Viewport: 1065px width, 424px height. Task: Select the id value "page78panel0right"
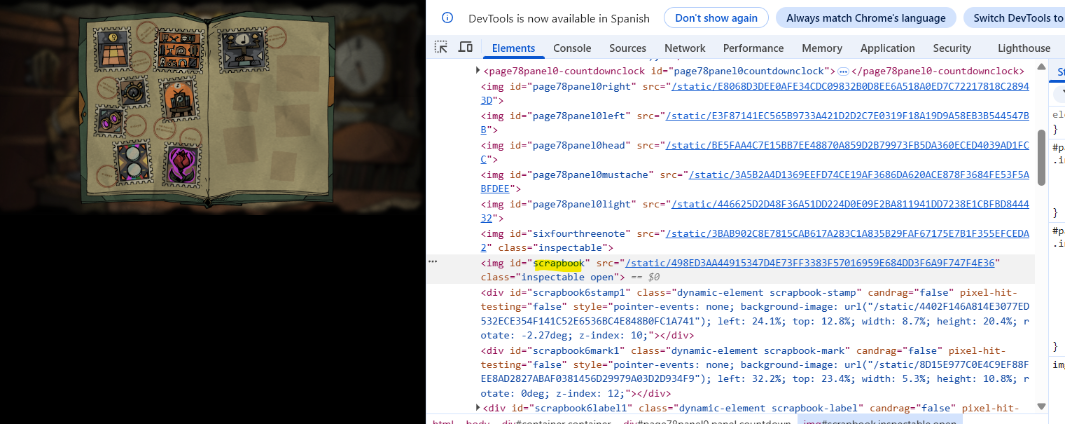coord(583,86)
